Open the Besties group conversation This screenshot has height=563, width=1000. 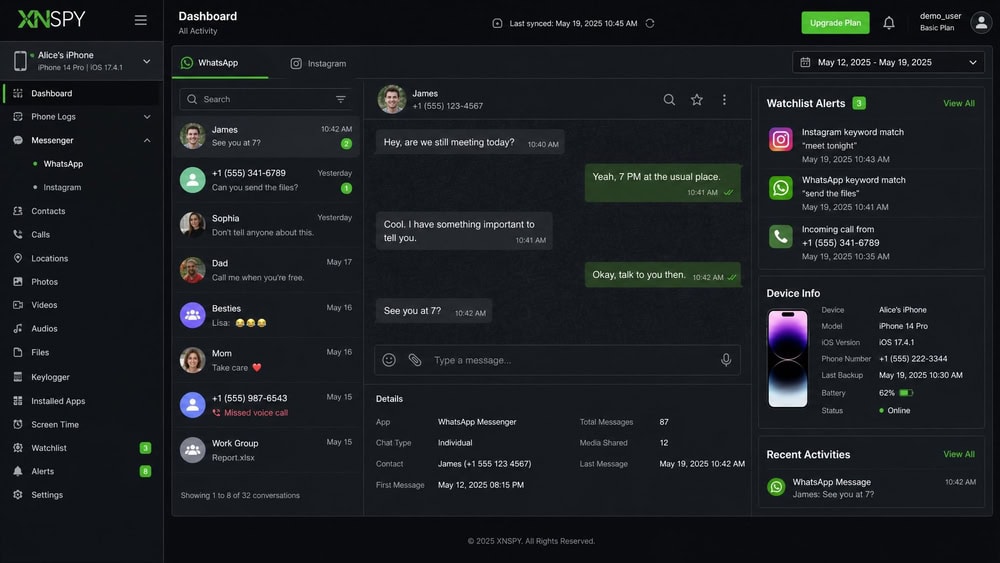pyautogui.click(x=267, y=316)
